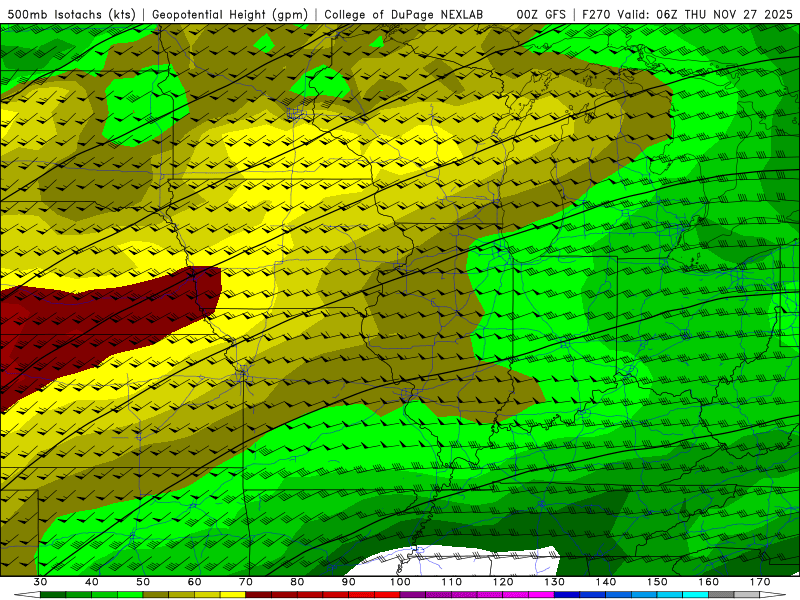Click the legend value 60

point(194,582)
